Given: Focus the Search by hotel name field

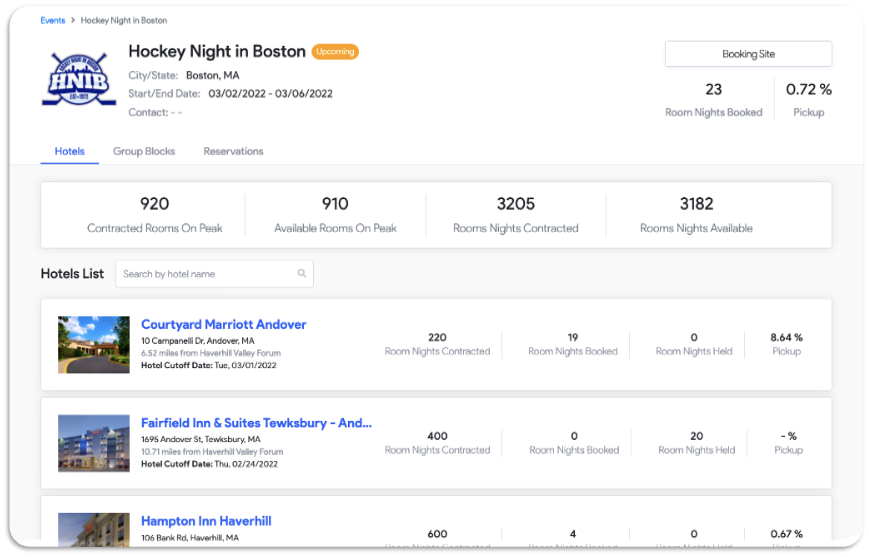Looking at the screenshot, I should 214,274.
